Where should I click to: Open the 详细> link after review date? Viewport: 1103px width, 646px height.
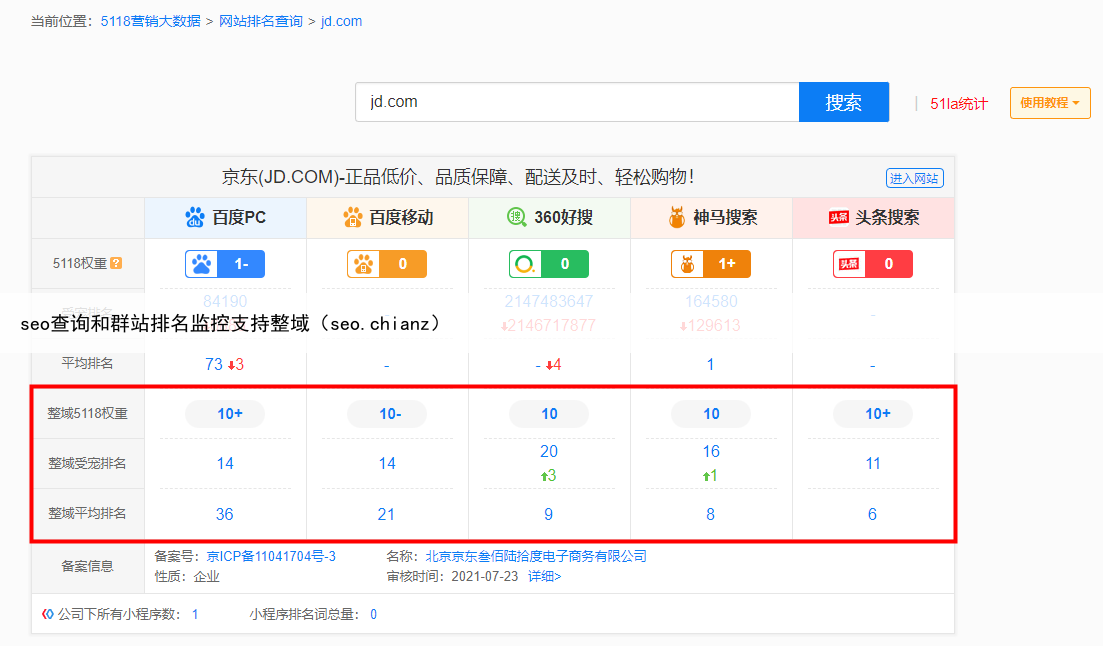pyautogui.click(x=545, y=576)
